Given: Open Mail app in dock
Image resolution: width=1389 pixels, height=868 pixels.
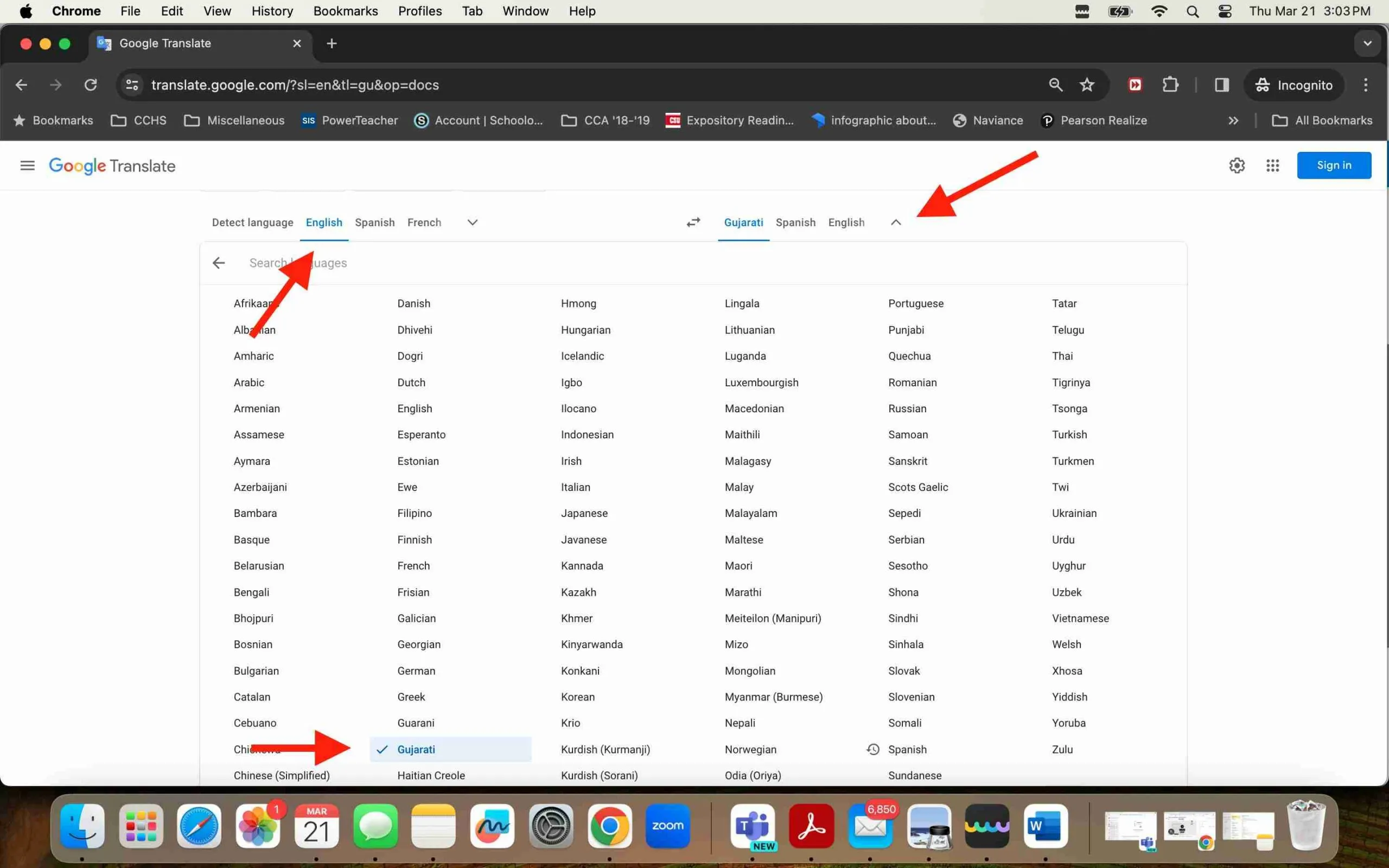Looking at the screenshot, I should 870,826.
